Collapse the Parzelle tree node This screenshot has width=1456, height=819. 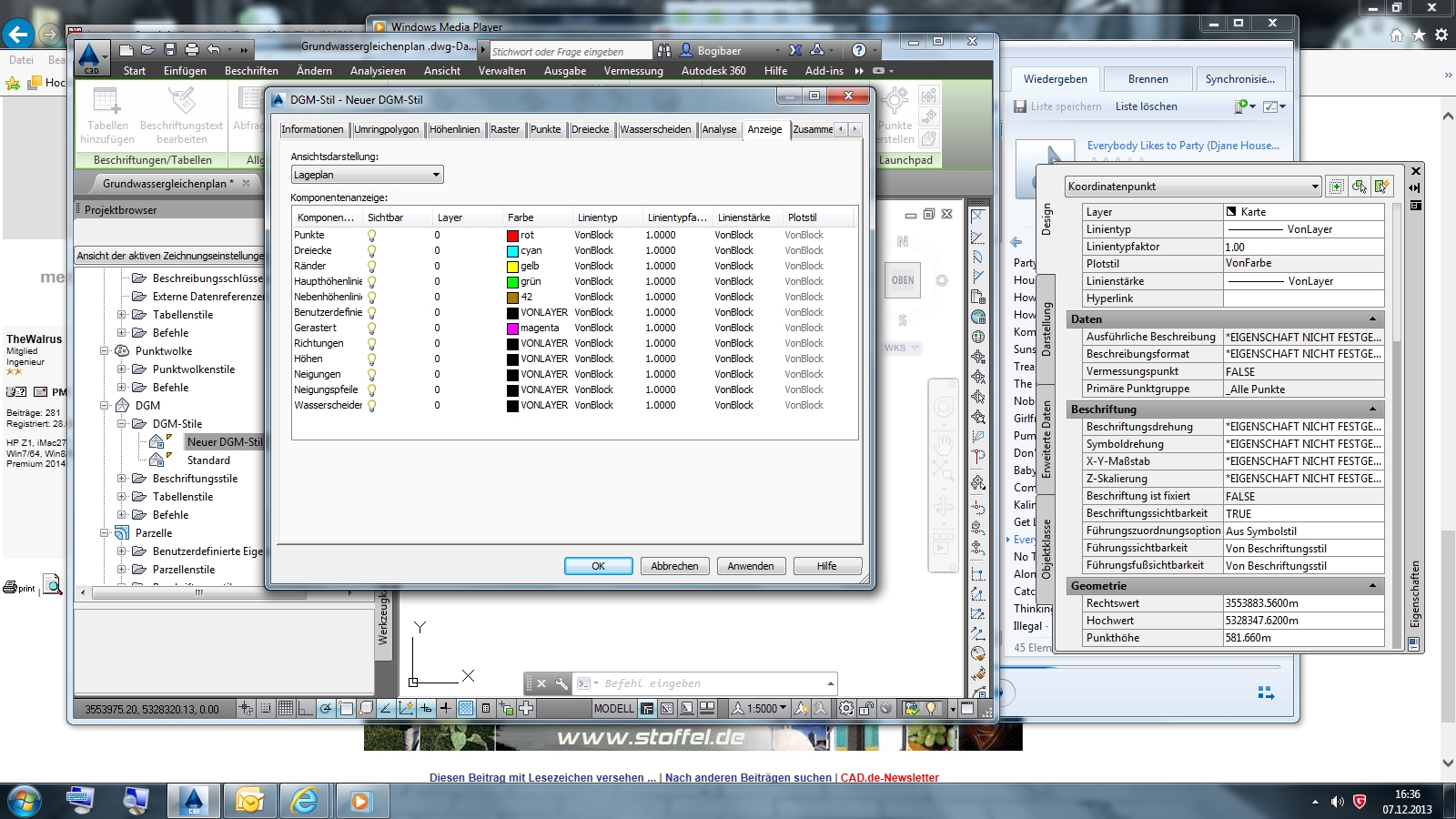pos(105,533)
